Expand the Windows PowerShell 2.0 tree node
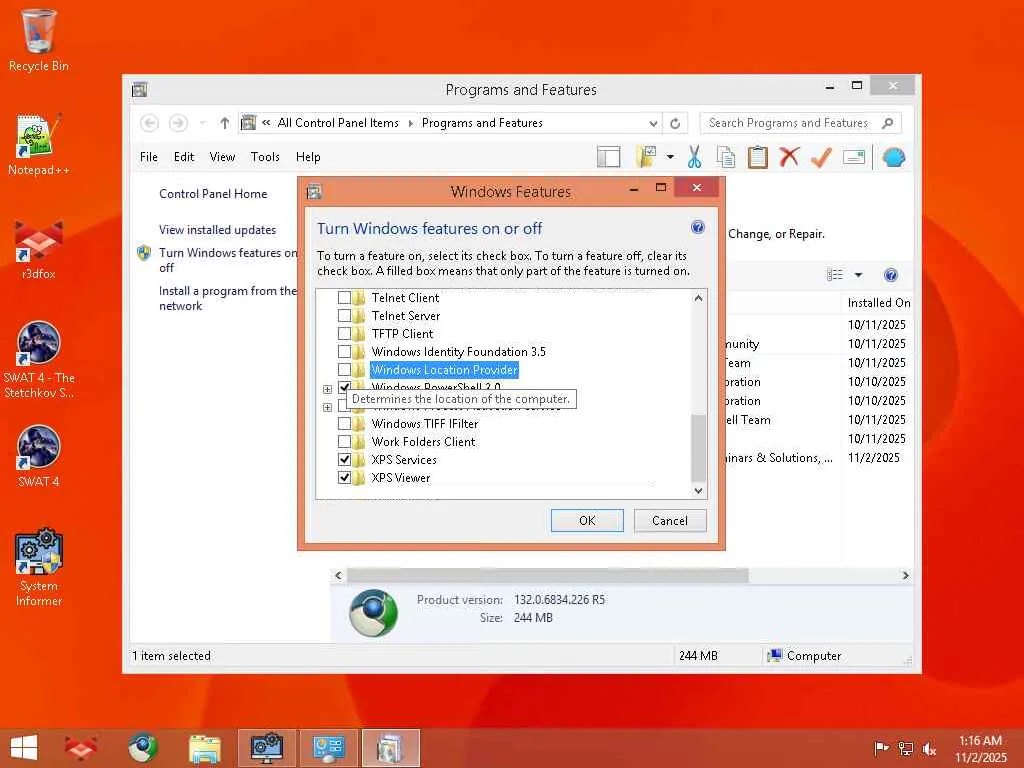 tap(327, 389)
